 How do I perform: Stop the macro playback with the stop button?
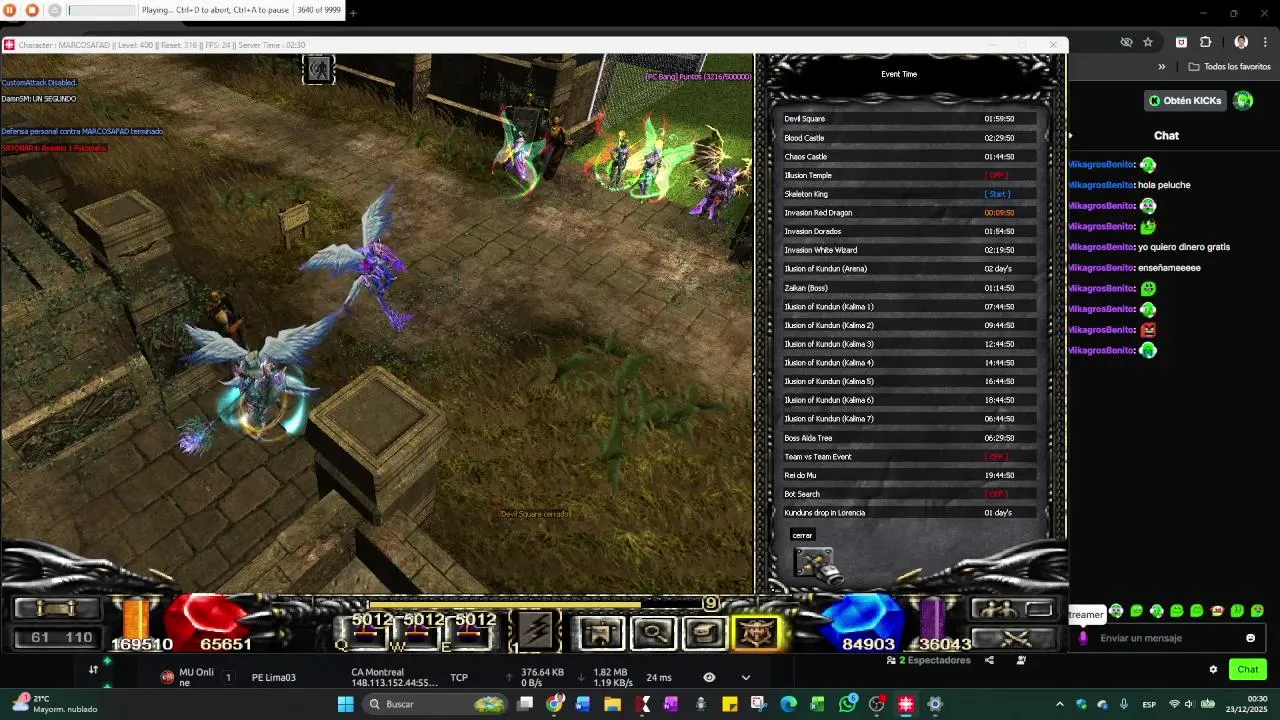point(32,10)
